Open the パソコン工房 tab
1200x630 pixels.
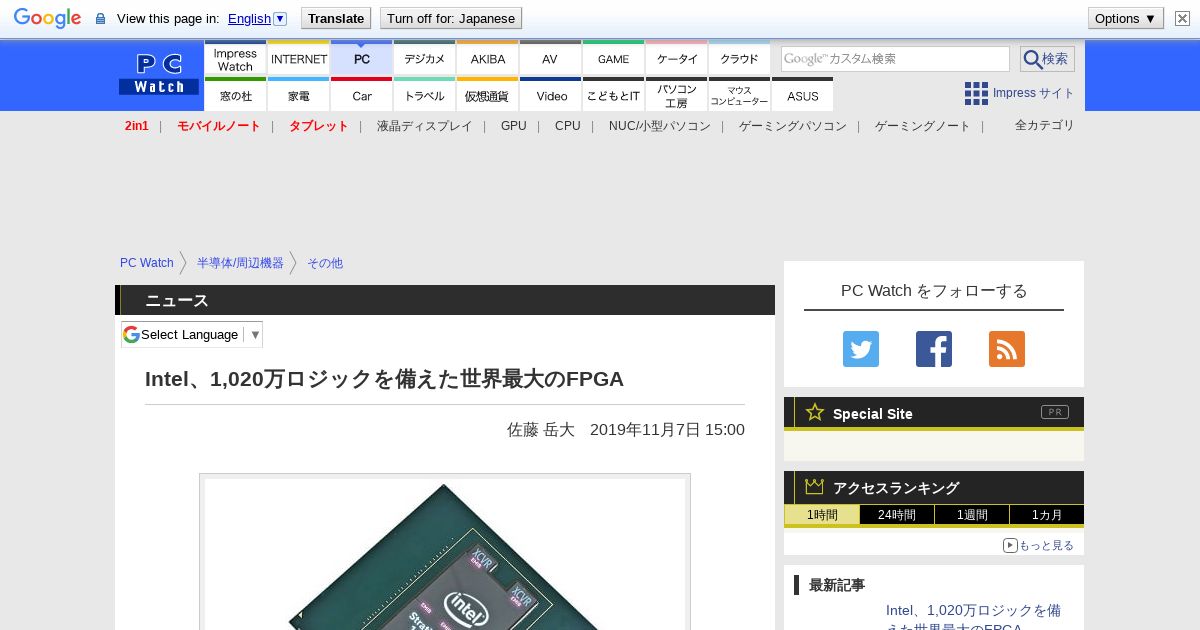click(677, 95)
